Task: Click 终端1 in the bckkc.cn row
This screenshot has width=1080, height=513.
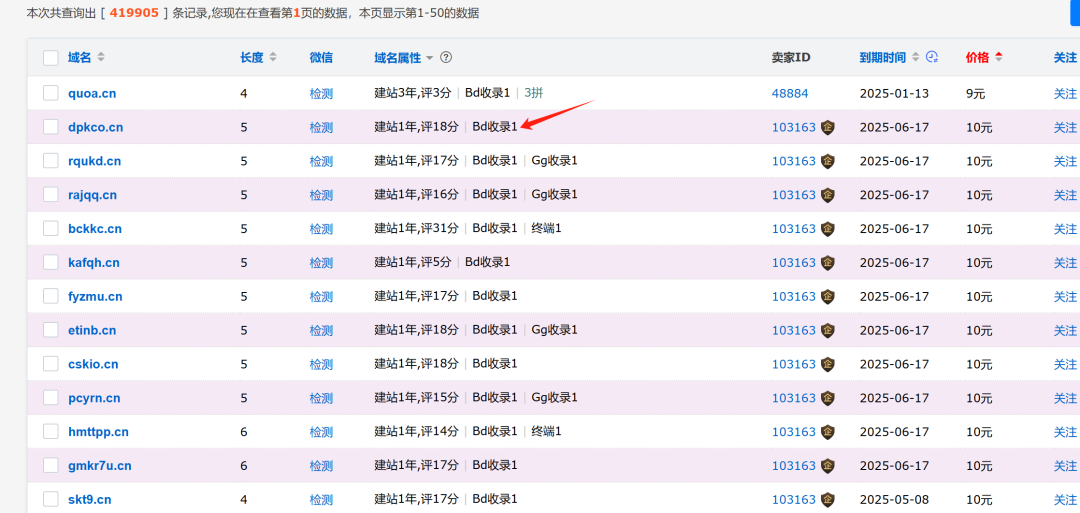Action: click(546, 228)
